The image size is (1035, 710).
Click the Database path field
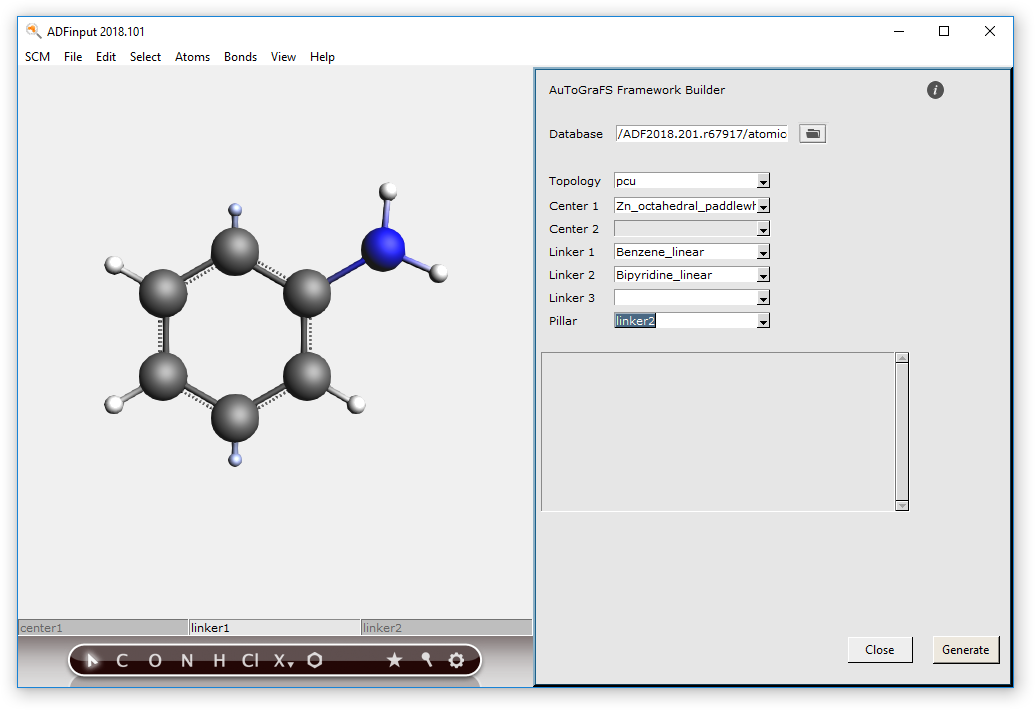pyautogui.click(x=702, y=134)
